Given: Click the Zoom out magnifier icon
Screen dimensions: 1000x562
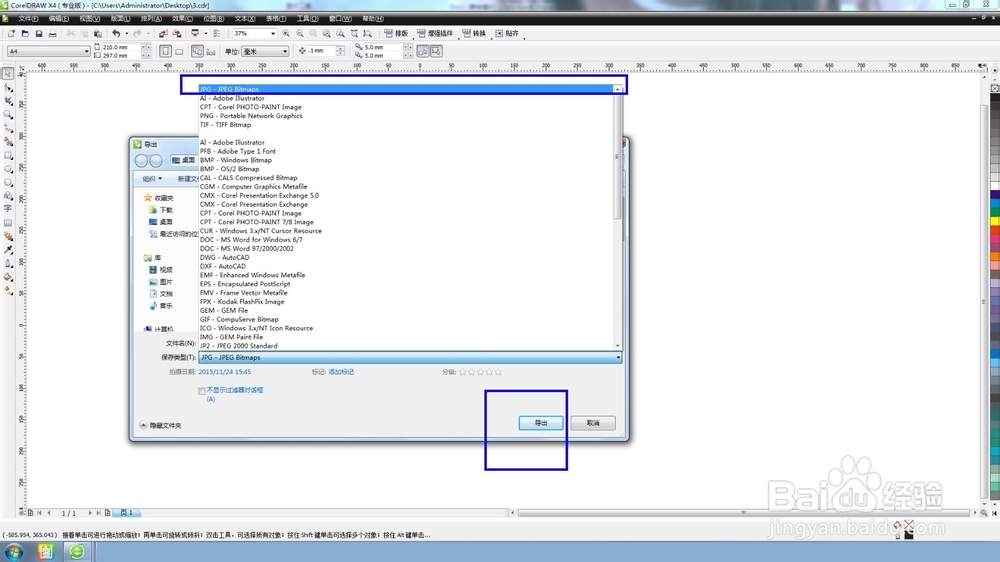Looking at the screenshot, I should (300, 33).
